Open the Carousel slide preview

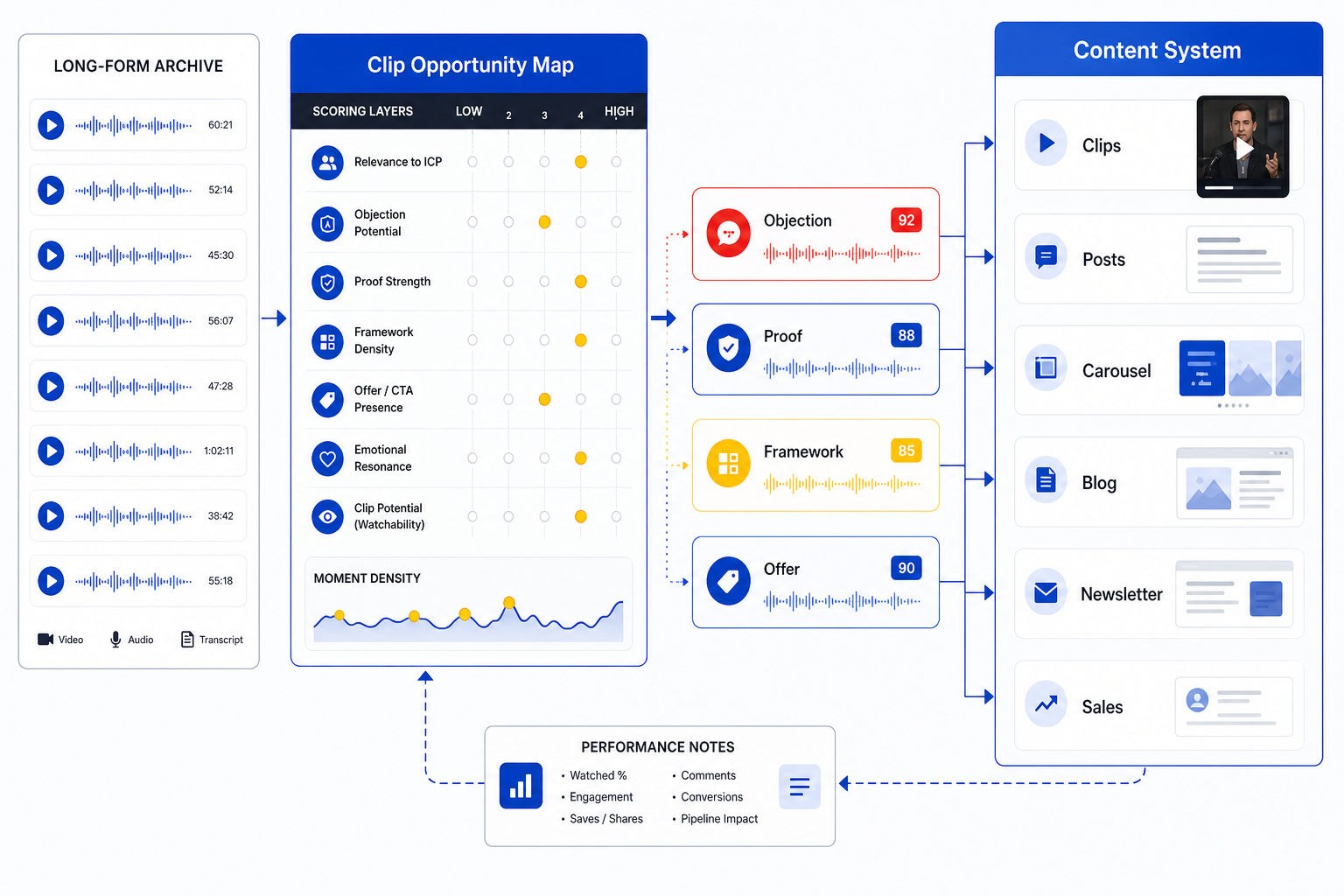[x=1240, y=368]
